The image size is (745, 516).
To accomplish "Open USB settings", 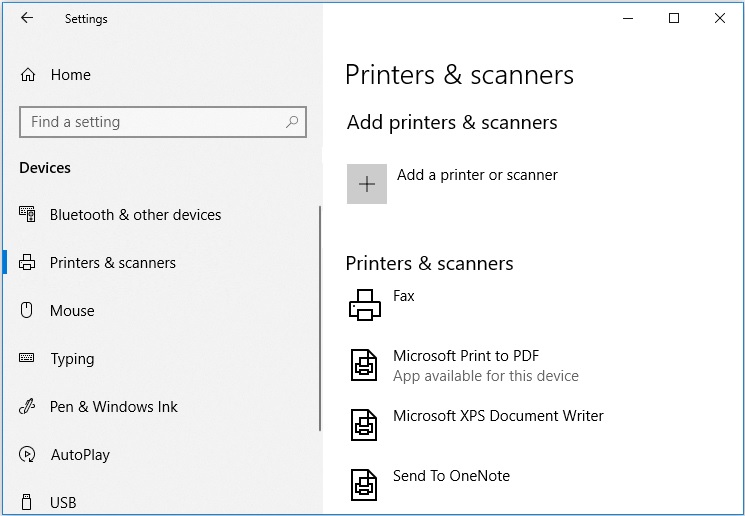I will click(63, 502).
